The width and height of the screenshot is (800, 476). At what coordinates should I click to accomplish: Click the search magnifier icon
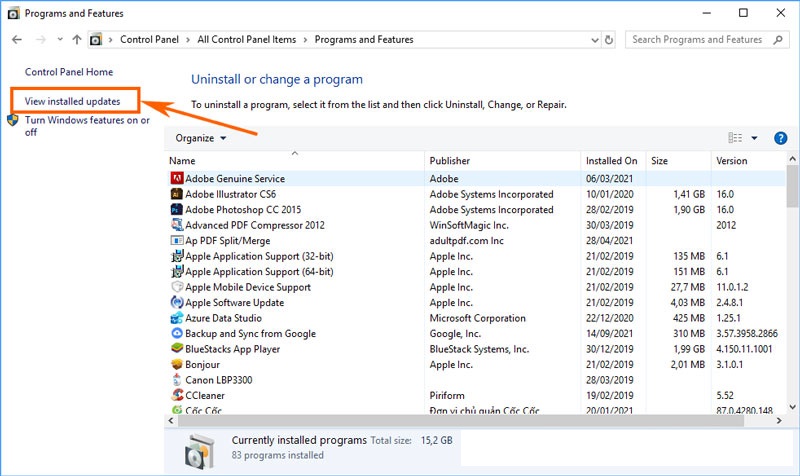tap(777, 40)
